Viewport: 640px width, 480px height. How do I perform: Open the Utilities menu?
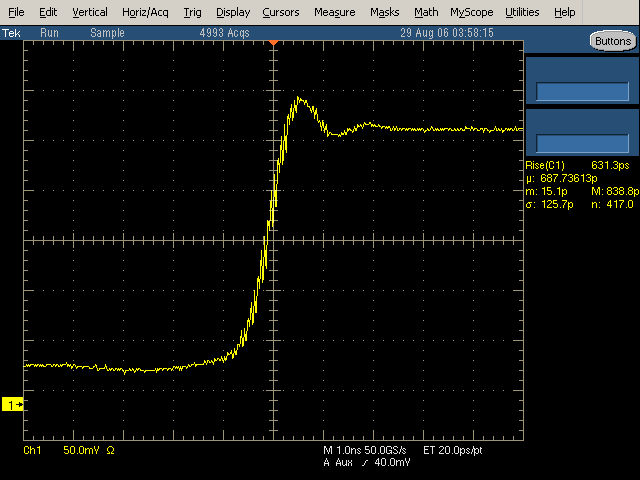click(x=522, y=12)
